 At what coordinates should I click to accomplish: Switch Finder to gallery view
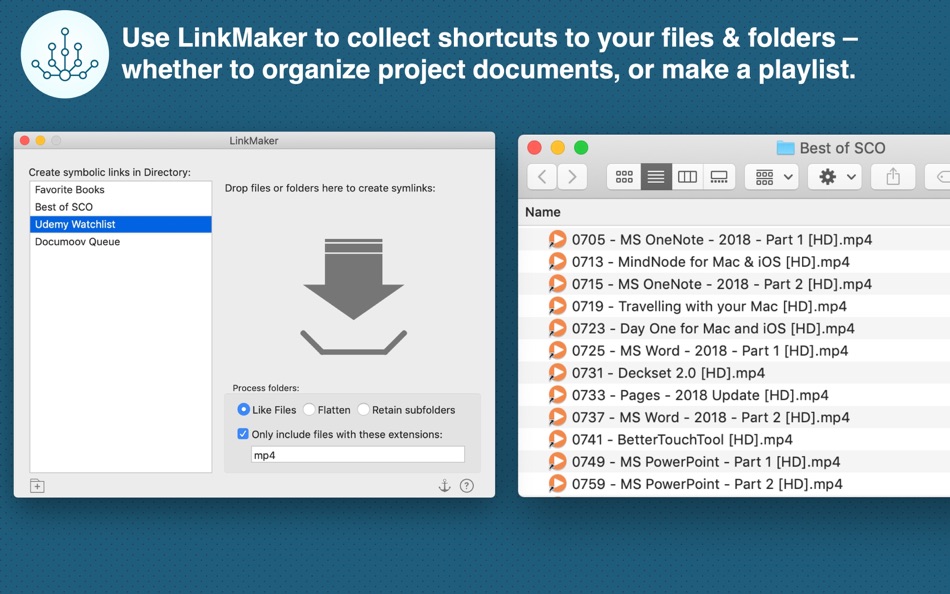pos(719,177)
